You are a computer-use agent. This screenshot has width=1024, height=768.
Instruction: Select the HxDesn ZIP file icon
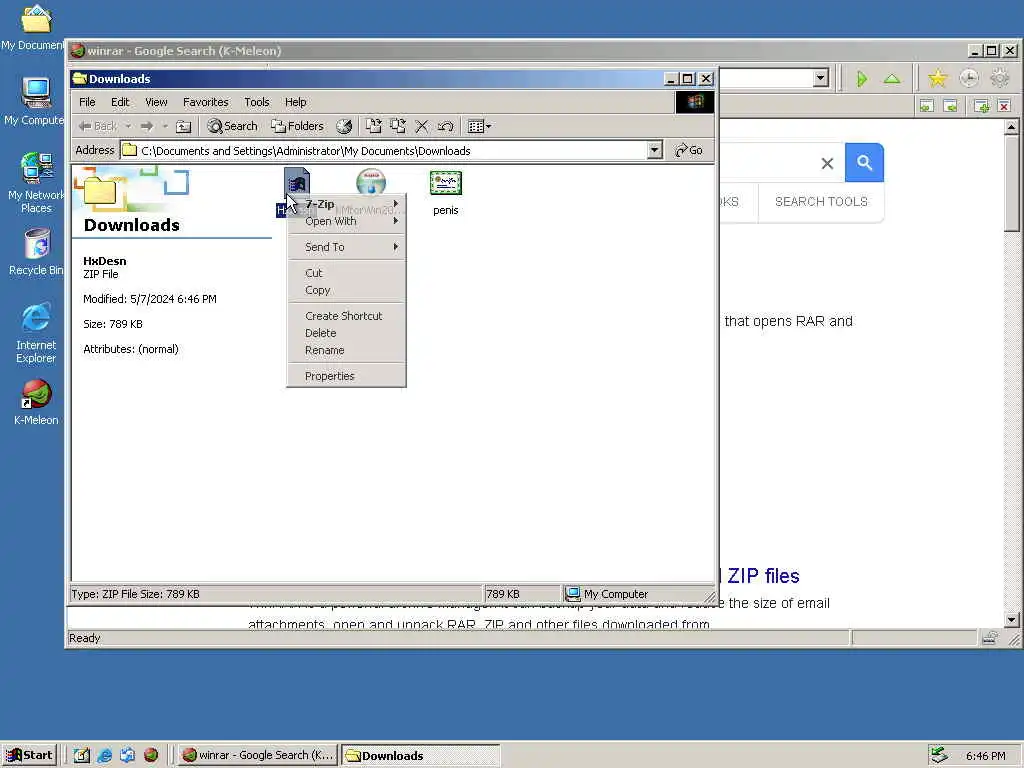(296, 182)
